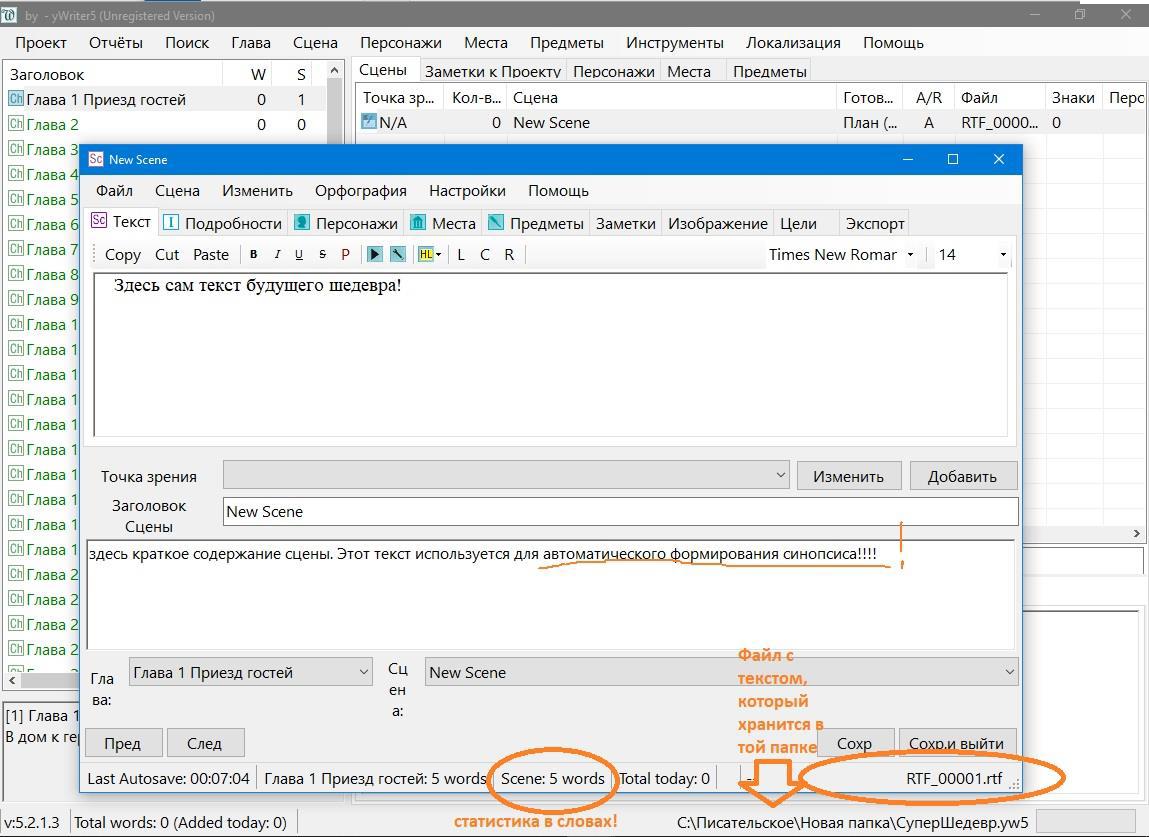Toggle bold formatting in the scene editor
The width and height of the screenshot is (1149, 837).
(x=254, y=254)
